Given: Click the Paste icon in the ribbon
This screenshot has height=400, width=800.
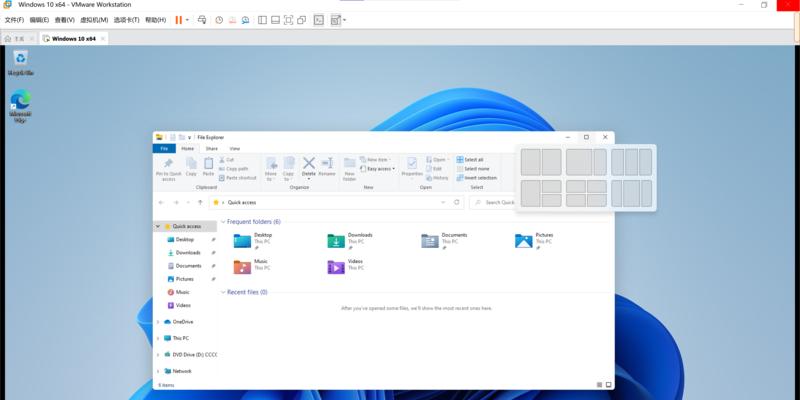Looking at the screenshot, I should pos(208,167).
